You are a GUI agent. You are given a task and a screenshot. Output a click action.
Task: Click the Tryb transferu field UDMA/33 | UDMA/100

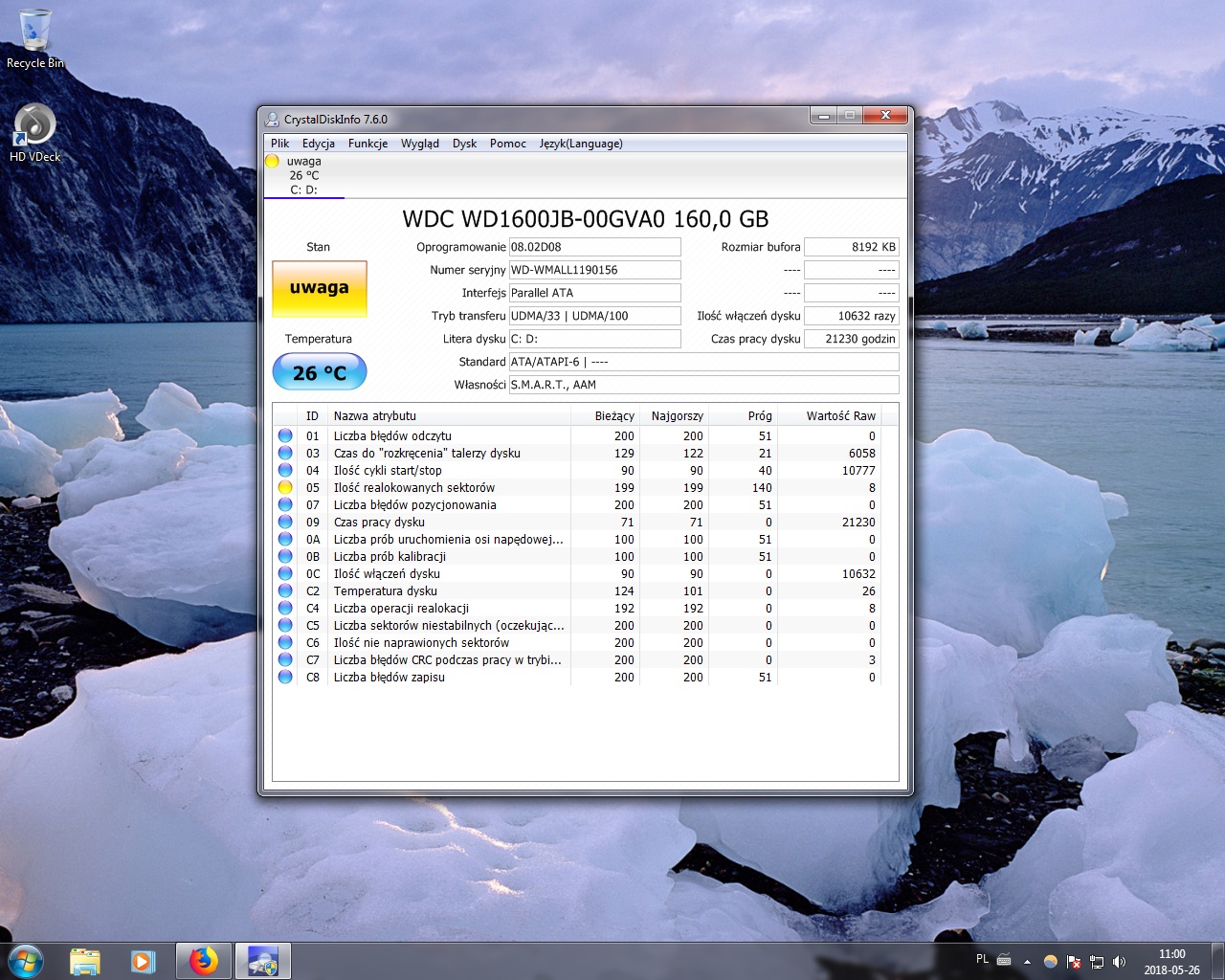pos(594,316)
